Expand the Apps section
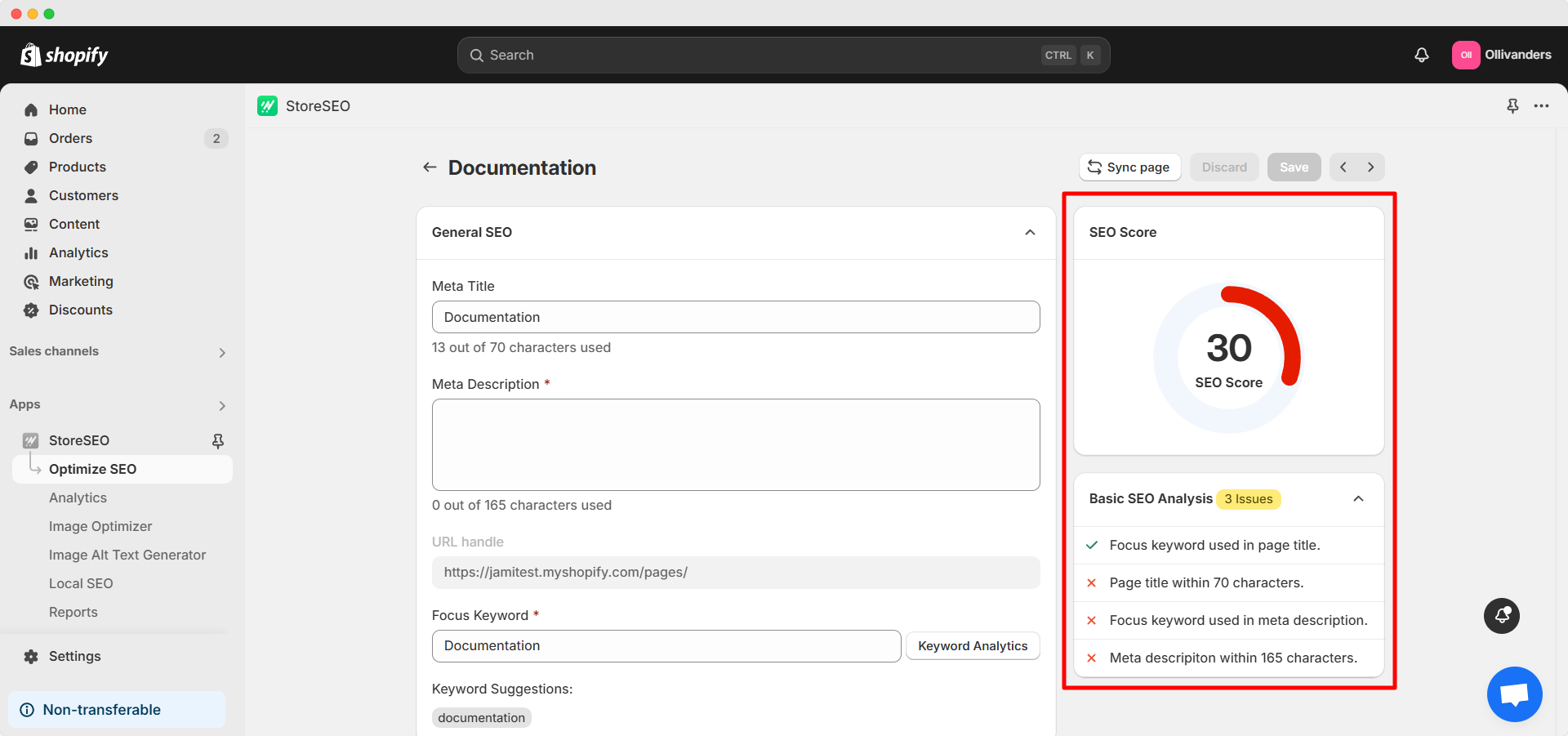This screenshot has width=1568, height=736. [x=221, y=405]
